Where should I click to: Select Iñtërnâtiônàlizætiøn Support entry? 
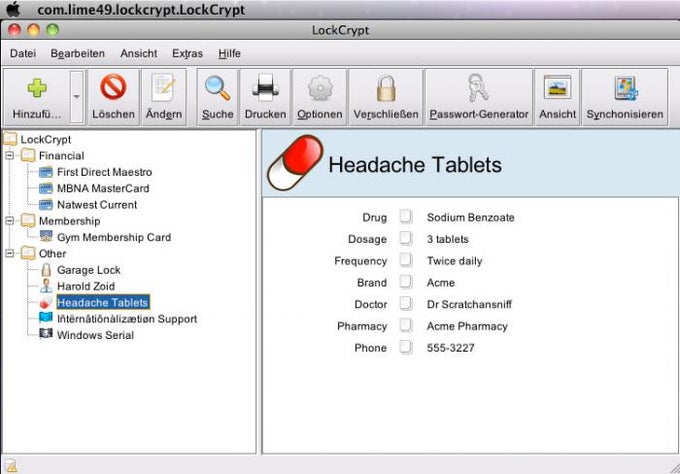127,319
